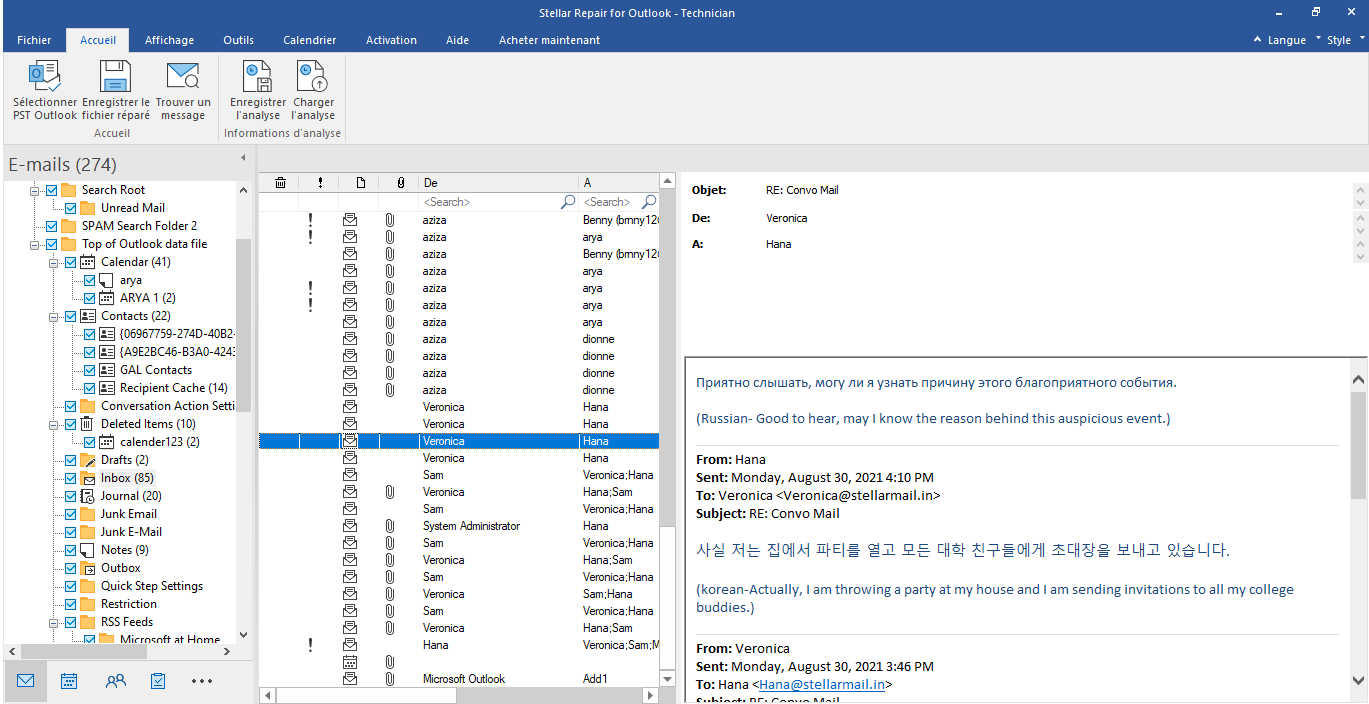Click the Deleted Items trash folder icon

pyautogui.click(x=88, y=424)
